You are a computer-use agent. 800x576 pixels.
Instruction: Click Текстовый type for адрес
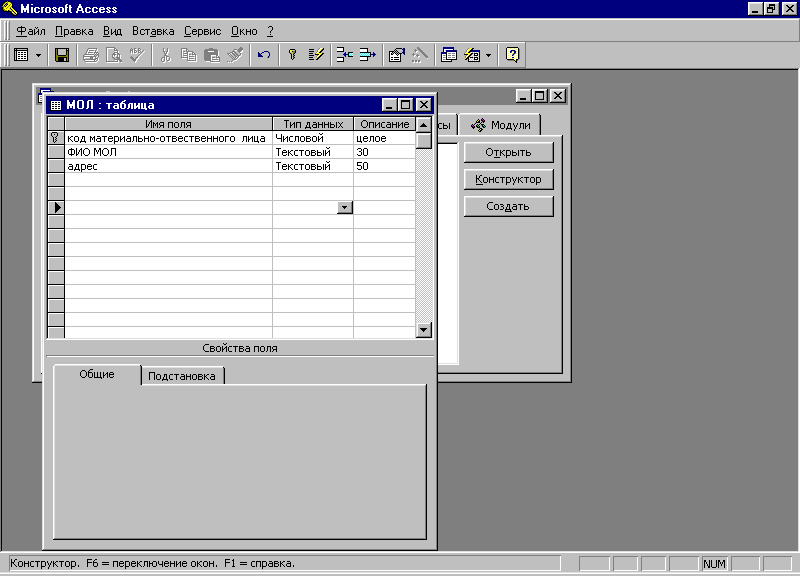pyautogui.click(x=313, y=166)
